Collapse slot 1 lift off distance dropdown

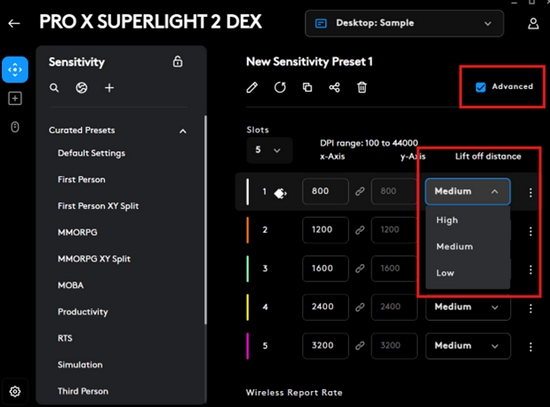tap(468, 191)
